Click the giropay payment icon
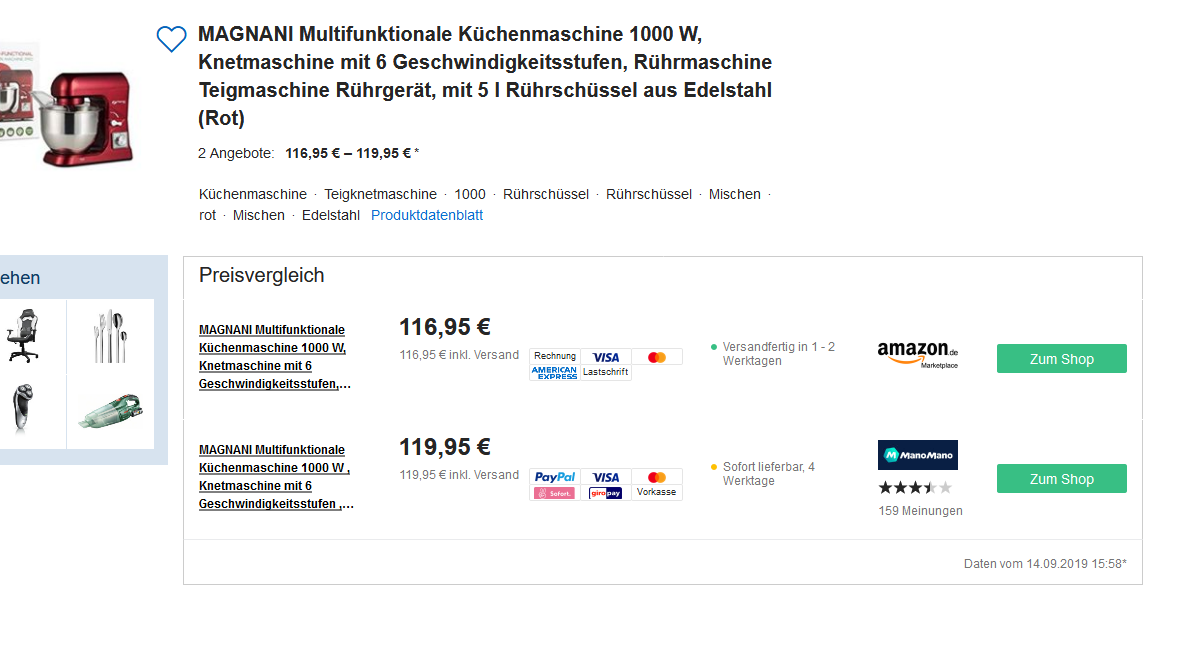The image size is (1181, 645). [606, 493]
